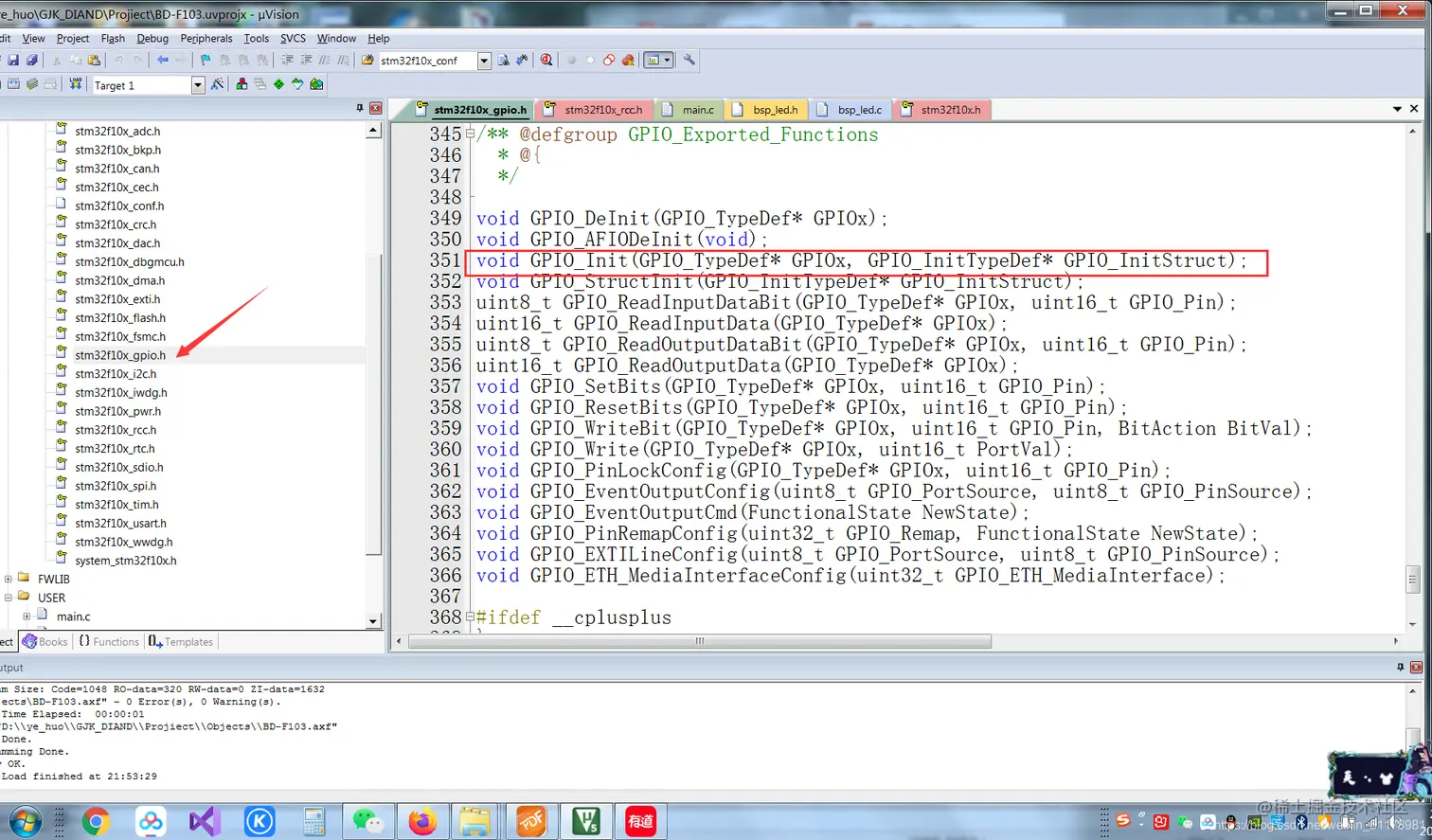Switch to the stm32f10x_rcc.h tab
Image resolution: width=1432 pixels, height=840 pixels.
(x=594, y=110)
